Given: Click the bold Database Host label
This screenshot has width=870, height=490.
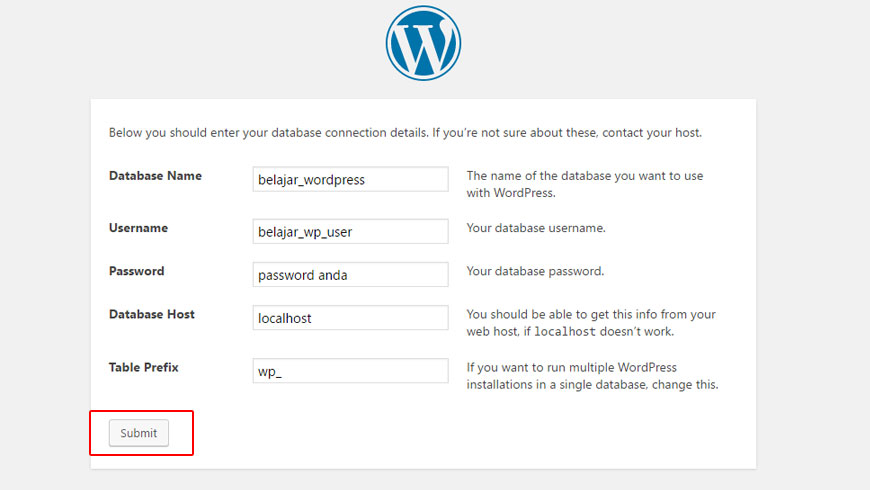Looking at the screenshot, I should click(x=152, y=315).
